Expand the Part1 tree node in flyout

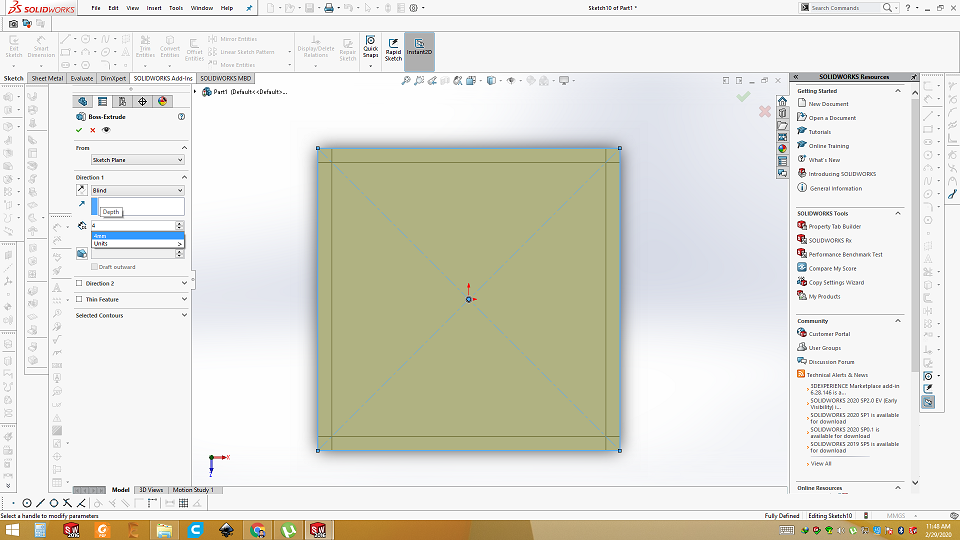196,92
